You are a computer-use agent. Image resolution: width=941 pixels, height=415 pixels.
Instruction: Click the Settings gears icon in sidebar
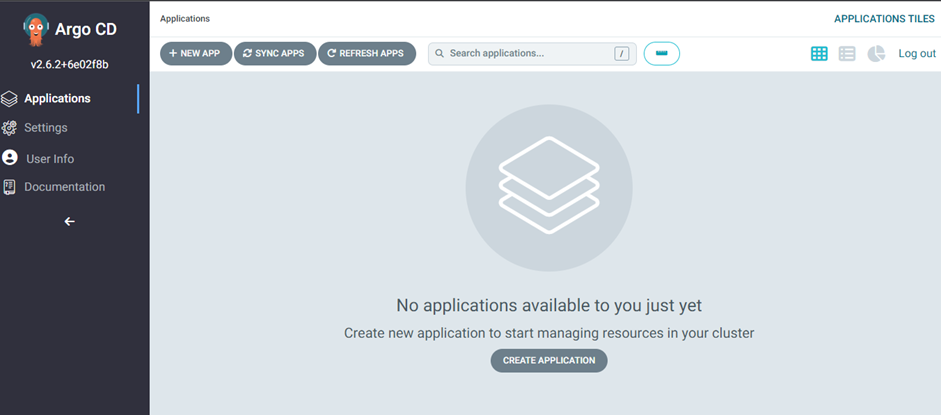tap(9, 128)
